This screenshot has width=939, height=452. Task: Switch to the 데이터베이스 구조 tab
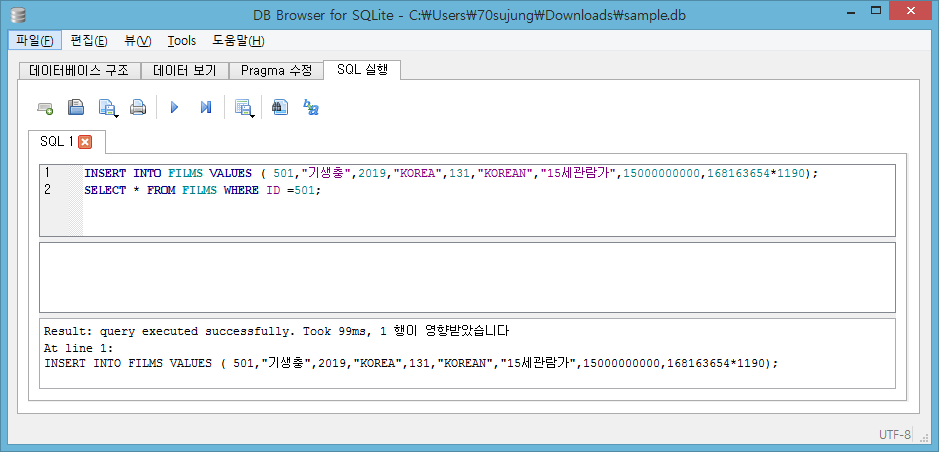click(x=79, y=71)
